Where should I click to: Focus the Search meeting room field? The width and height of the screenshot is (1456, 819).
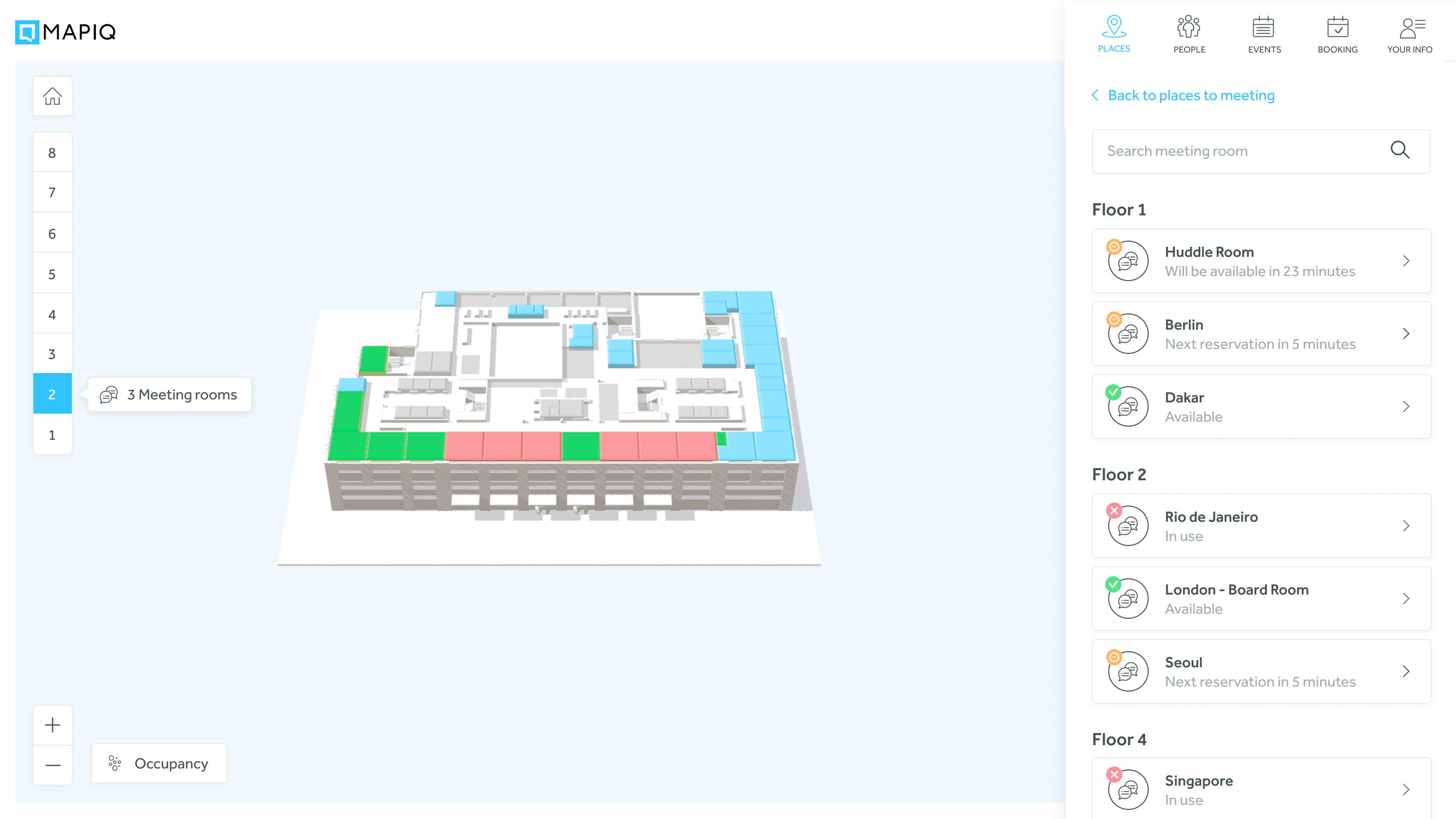pyautogui.click(x=1260, y=152)
